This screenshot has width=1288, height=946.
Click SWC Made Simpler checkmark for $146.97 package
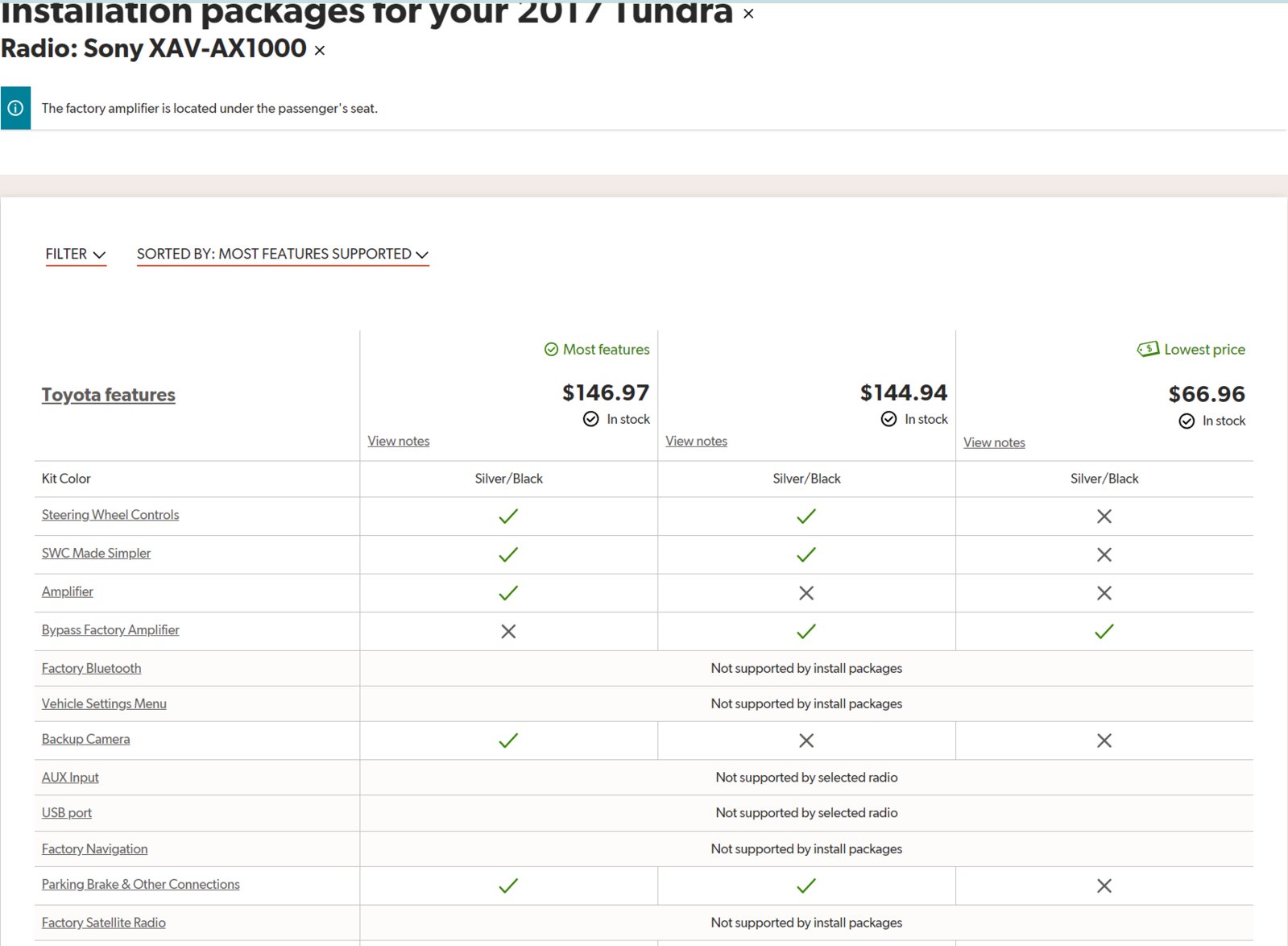(x=508, y=554)
